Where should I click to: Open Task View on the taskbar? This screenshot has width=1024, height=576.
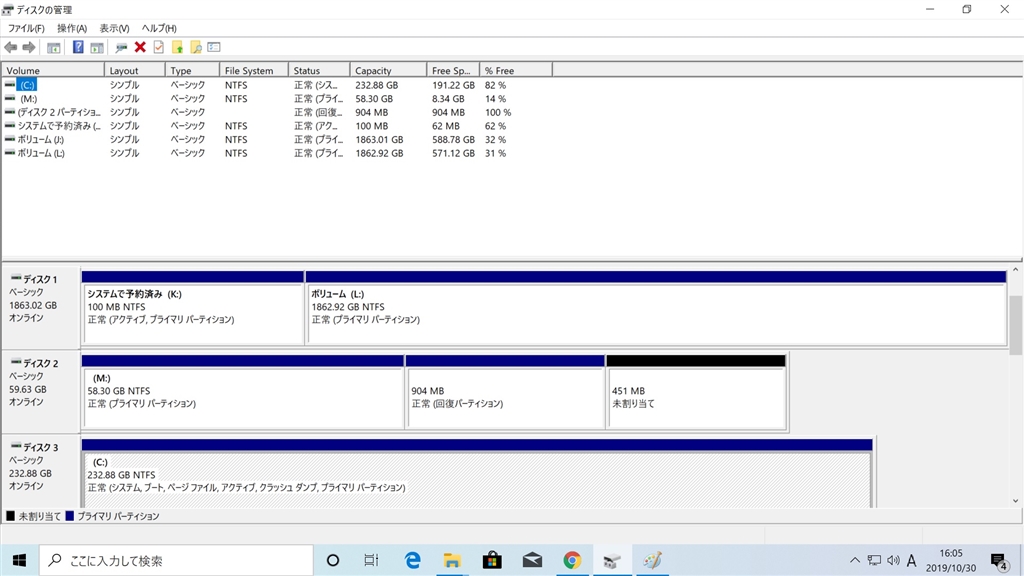pos(372,560)
